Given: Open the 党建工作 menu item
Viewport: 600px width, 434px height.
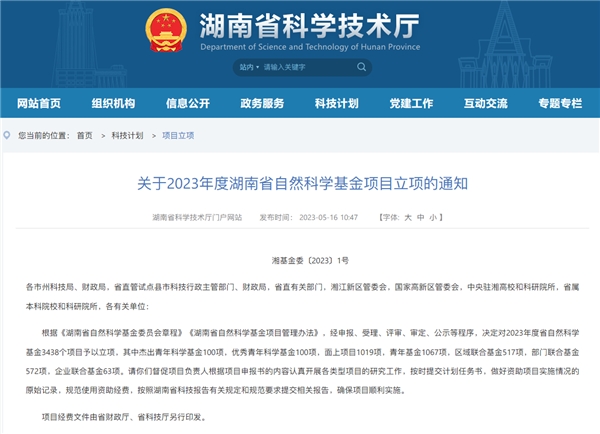Looking at the screenshot, I should [411, 103].
